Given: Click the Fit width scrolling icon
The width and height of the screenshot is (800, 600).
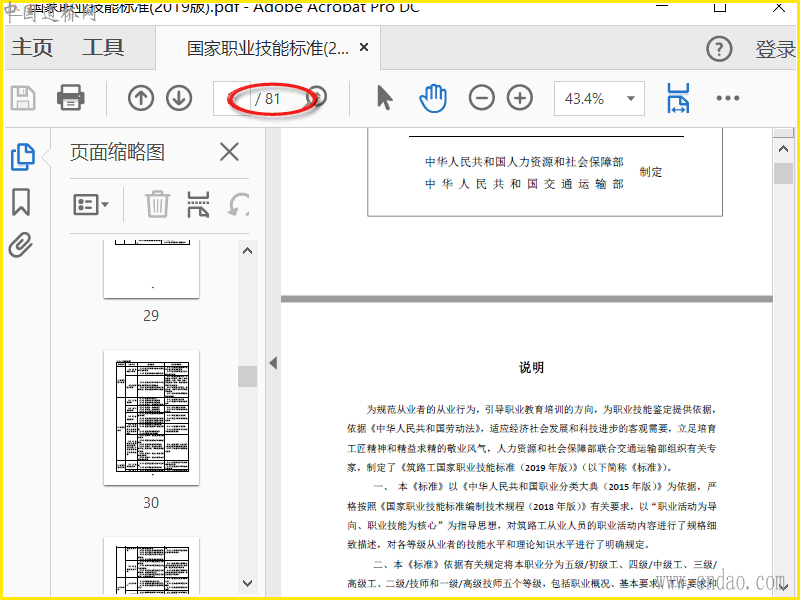Looking at the screenshot, I should 678,98.
